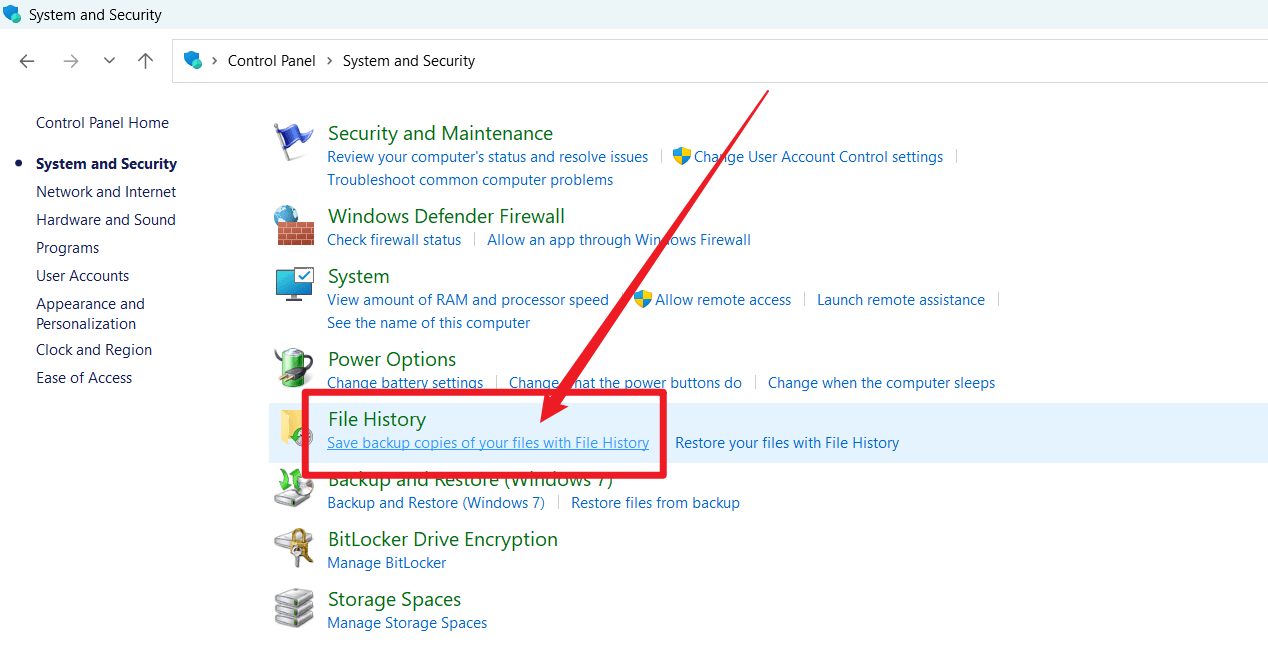Viewport: 1268px width, 647px height.
Task: Click the title bar System and Security icon
Action: (12, 14)
